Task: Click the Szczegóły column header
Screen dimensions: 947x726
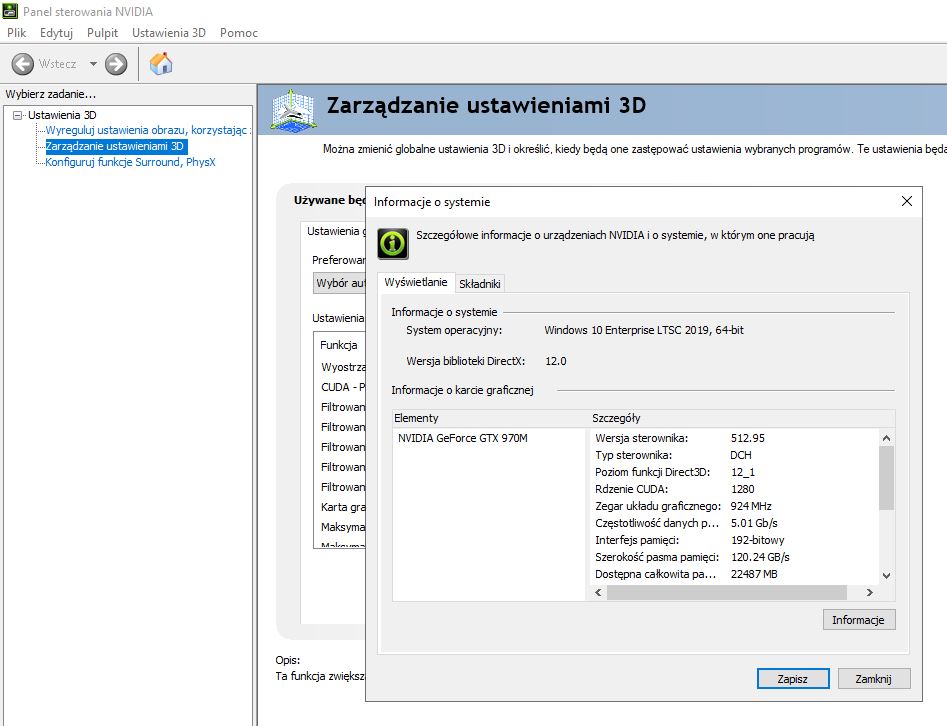Action: 742,418
